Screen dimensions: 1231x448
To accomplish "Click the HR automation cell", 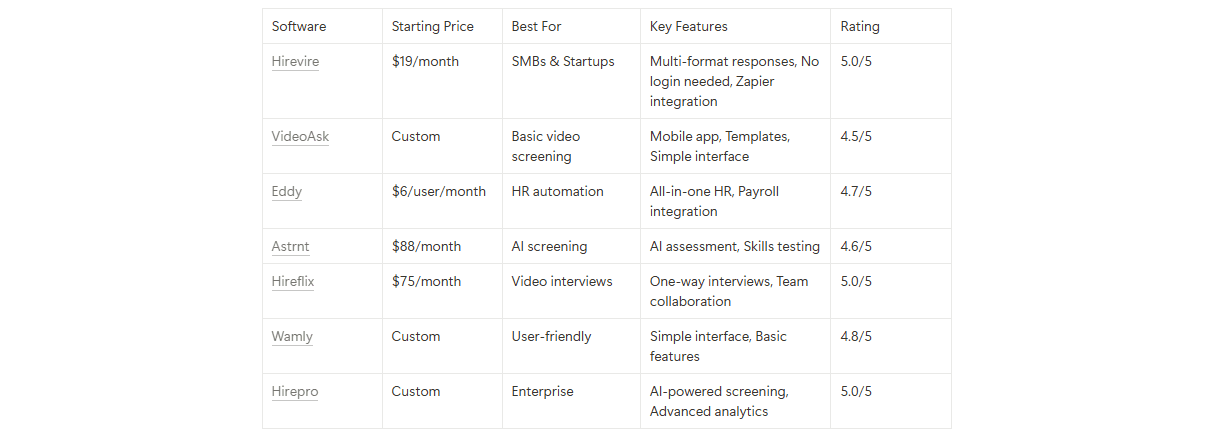I will click(x=558, y=192).
